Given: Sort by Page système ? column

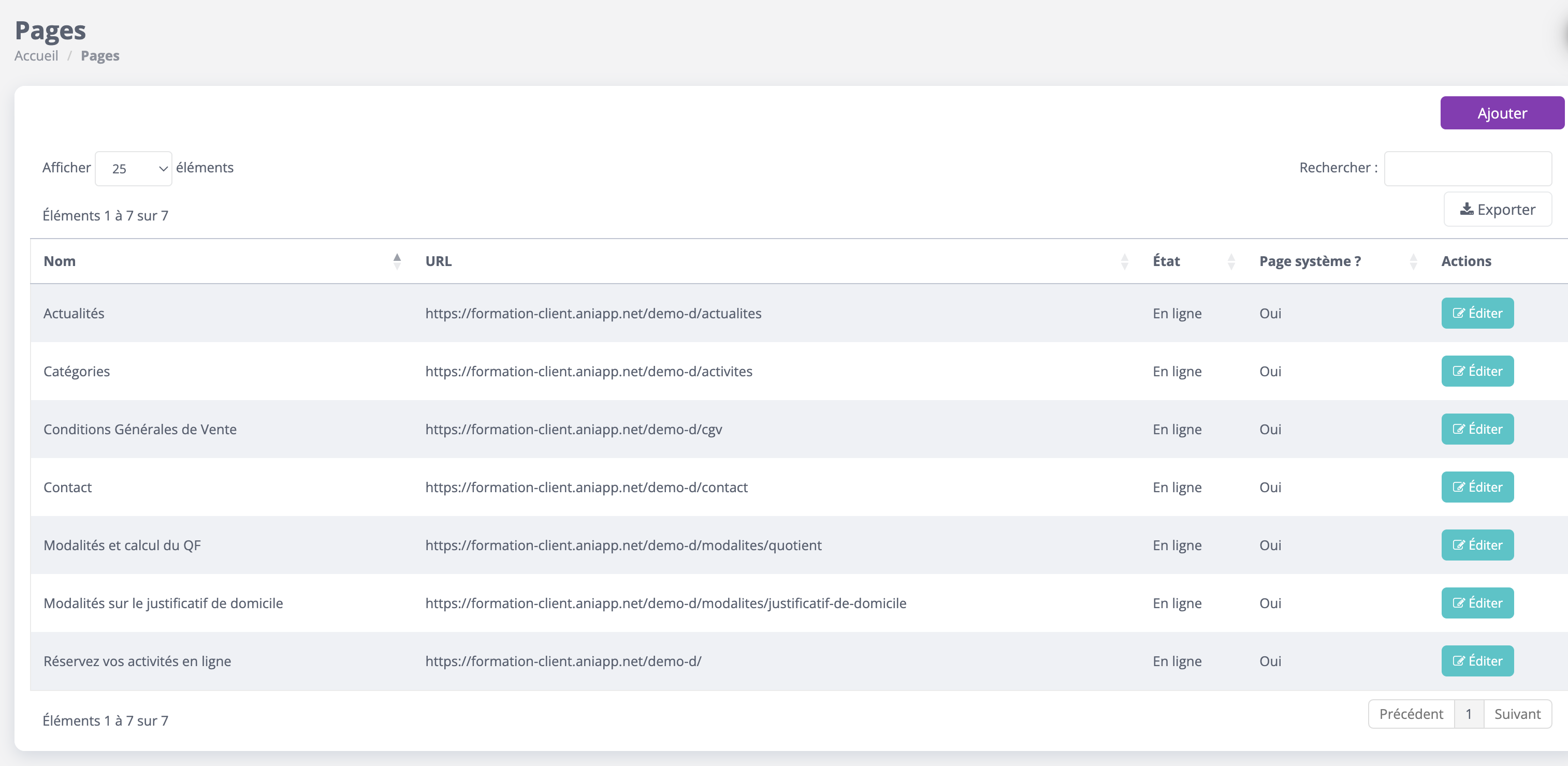Looking at the screenshot, I should pos(1413,261).
